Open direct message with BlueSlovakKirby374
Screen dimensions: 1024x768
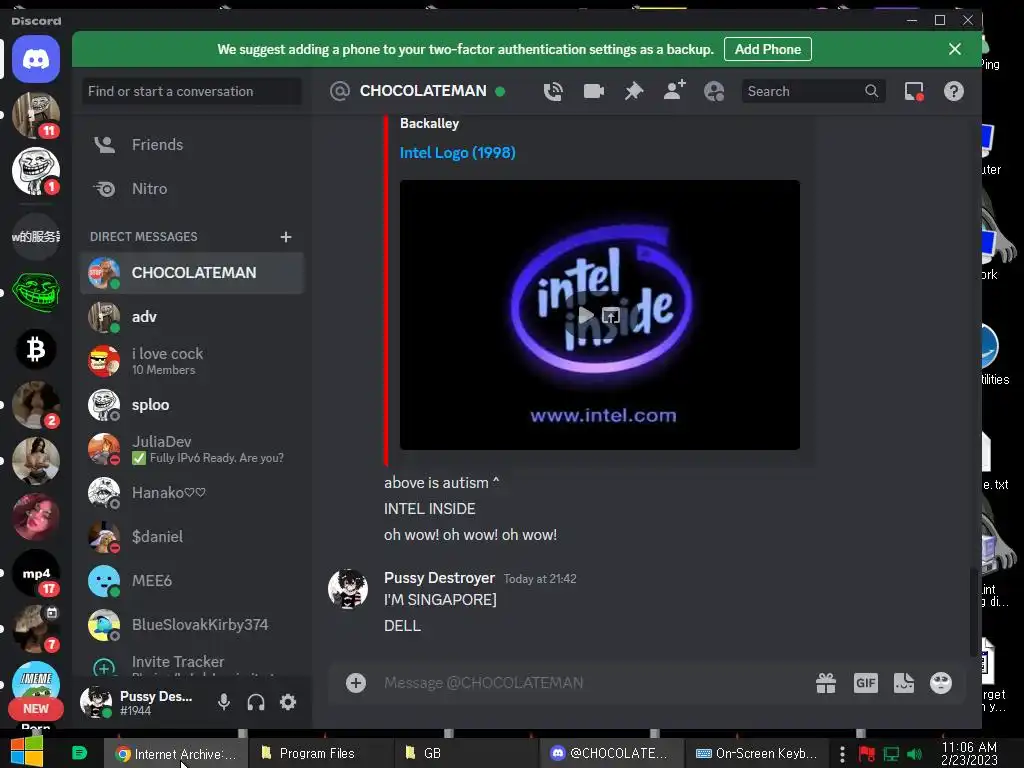coord(192,625)
